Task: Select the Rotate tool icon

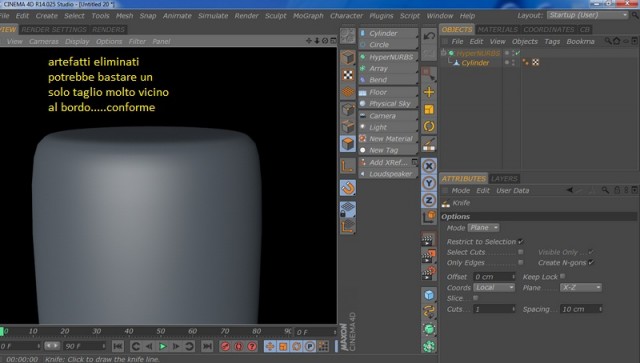Action: point(429,126)
